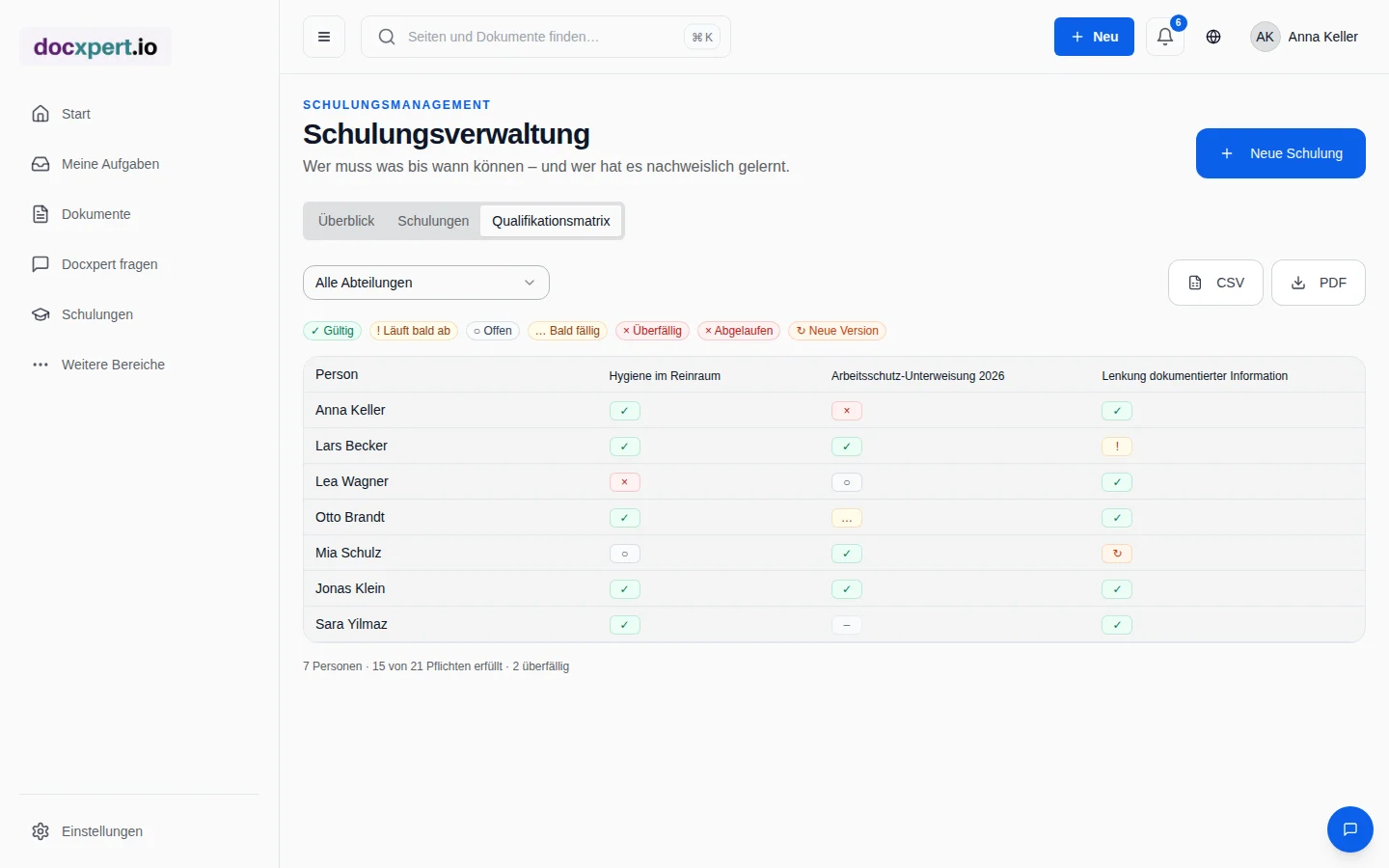Click the Neue Version legend chip

coord(837,331)
